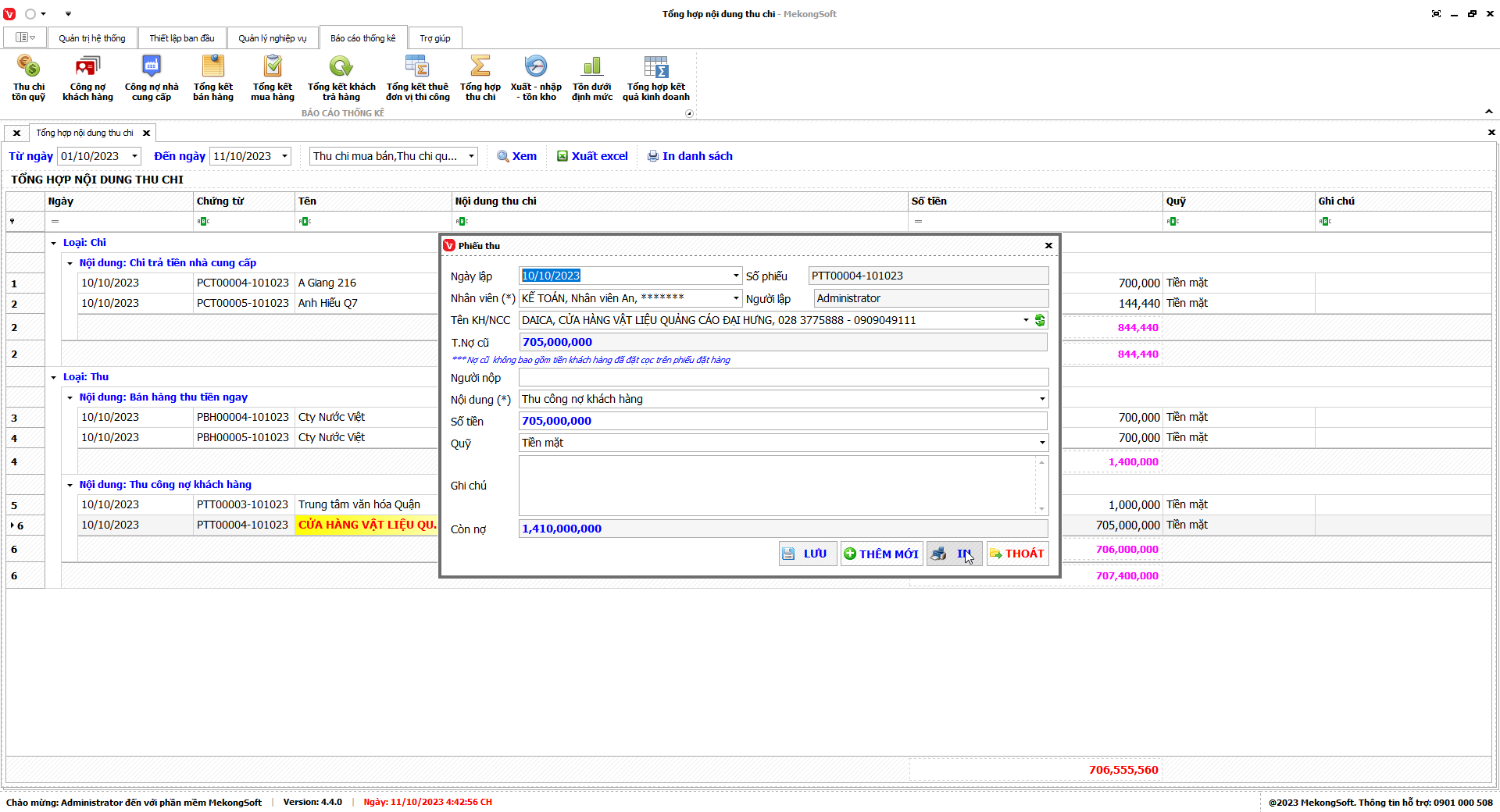Viewport: 1500px width, 812px height.
Task: Open Tổng kết mua hàng report
Action: pyautogui.click(x=273, y=78)
